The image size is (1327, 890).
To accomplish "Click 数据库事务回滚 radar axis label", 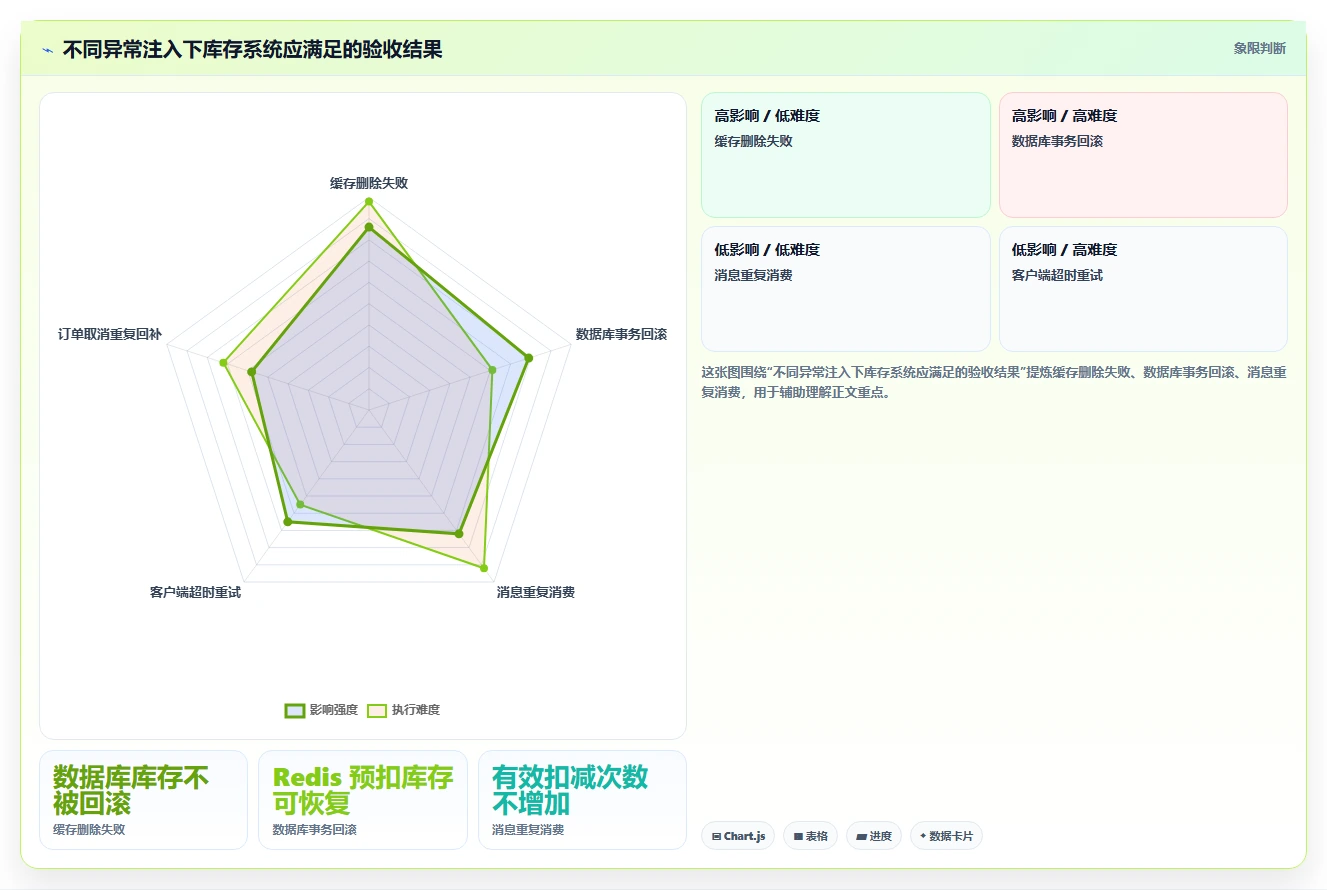I will tap(621, 334).
